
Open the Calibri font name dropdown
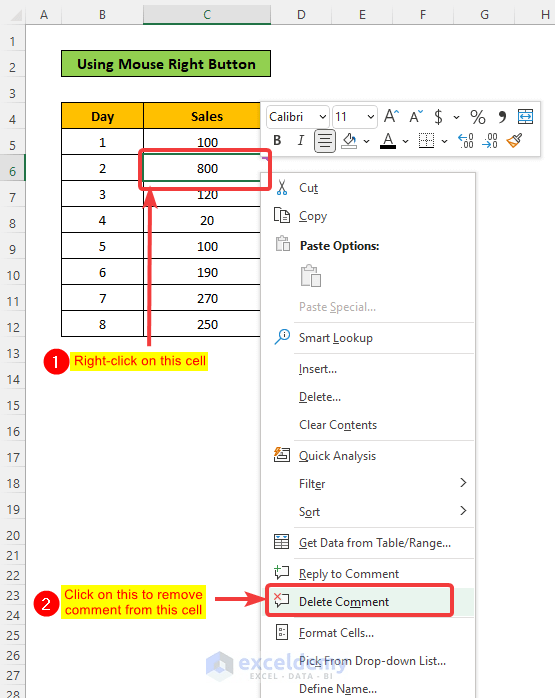[x=323, y=117]
